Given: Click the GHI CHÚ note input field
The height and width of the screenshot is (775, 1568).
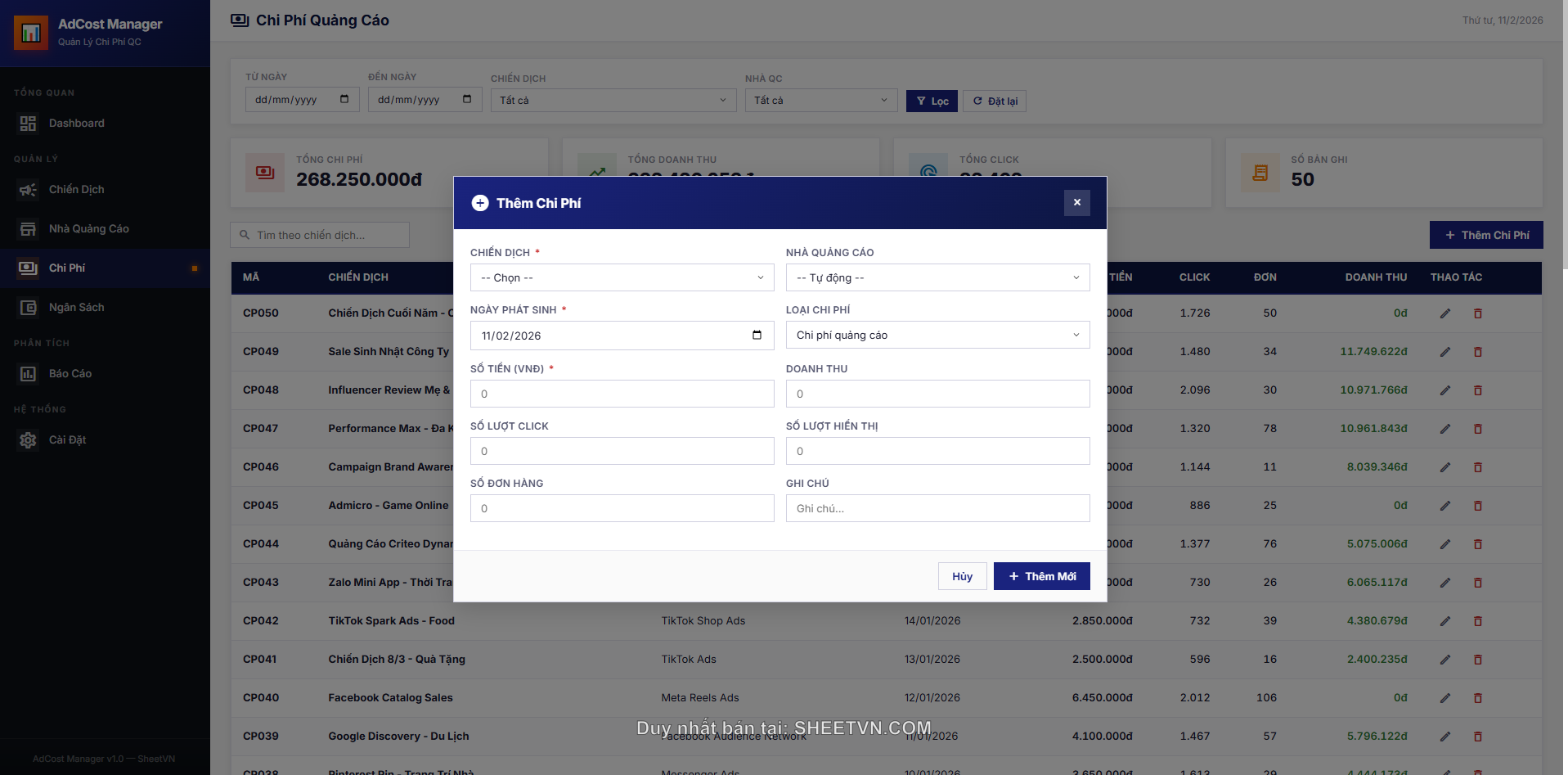Looking at the screenshot, I should pos(937,508).
